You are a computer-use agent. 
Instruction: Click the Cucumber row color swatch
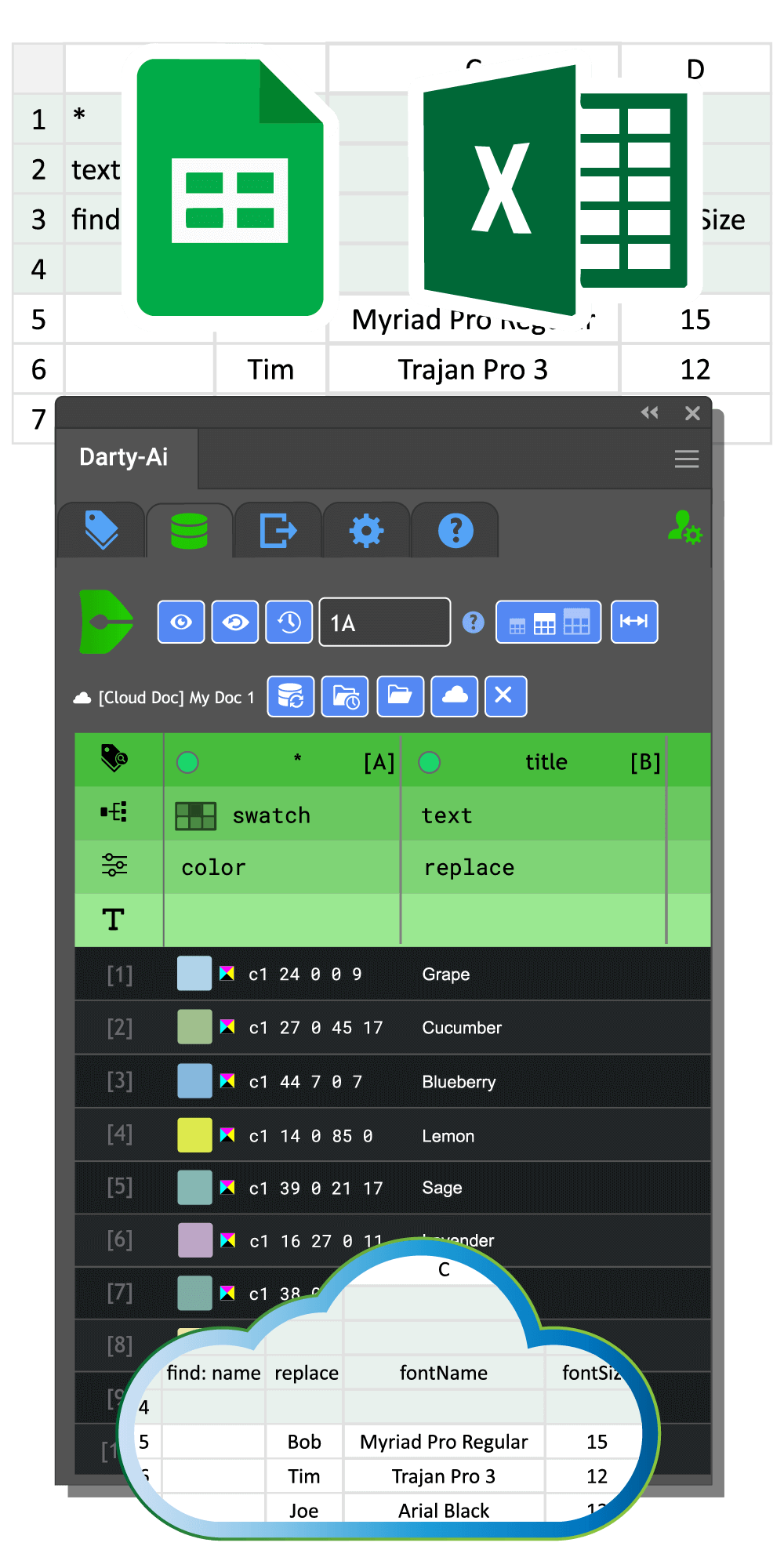195,1027
